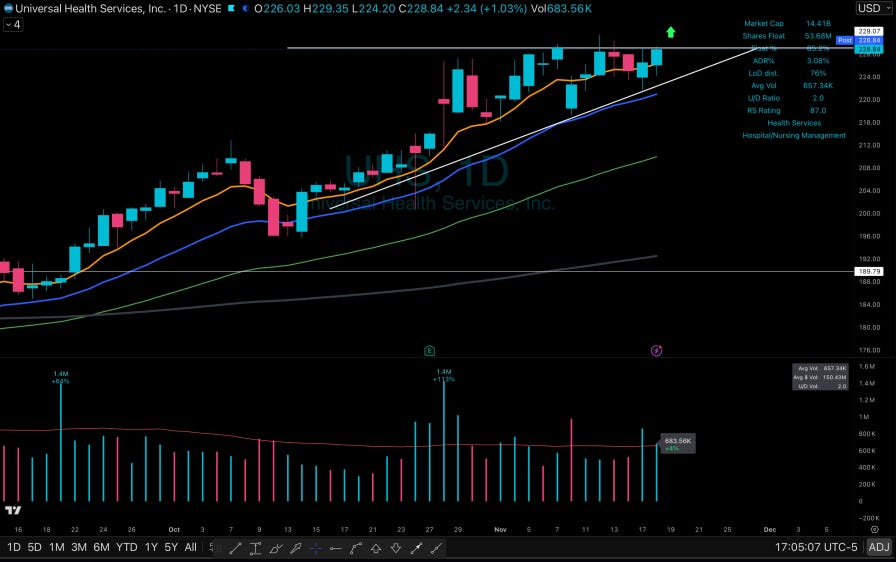Viewport: 896px width, 562px height.
Task: Click the 200.00 price scale value
Action: pos(869,214)
